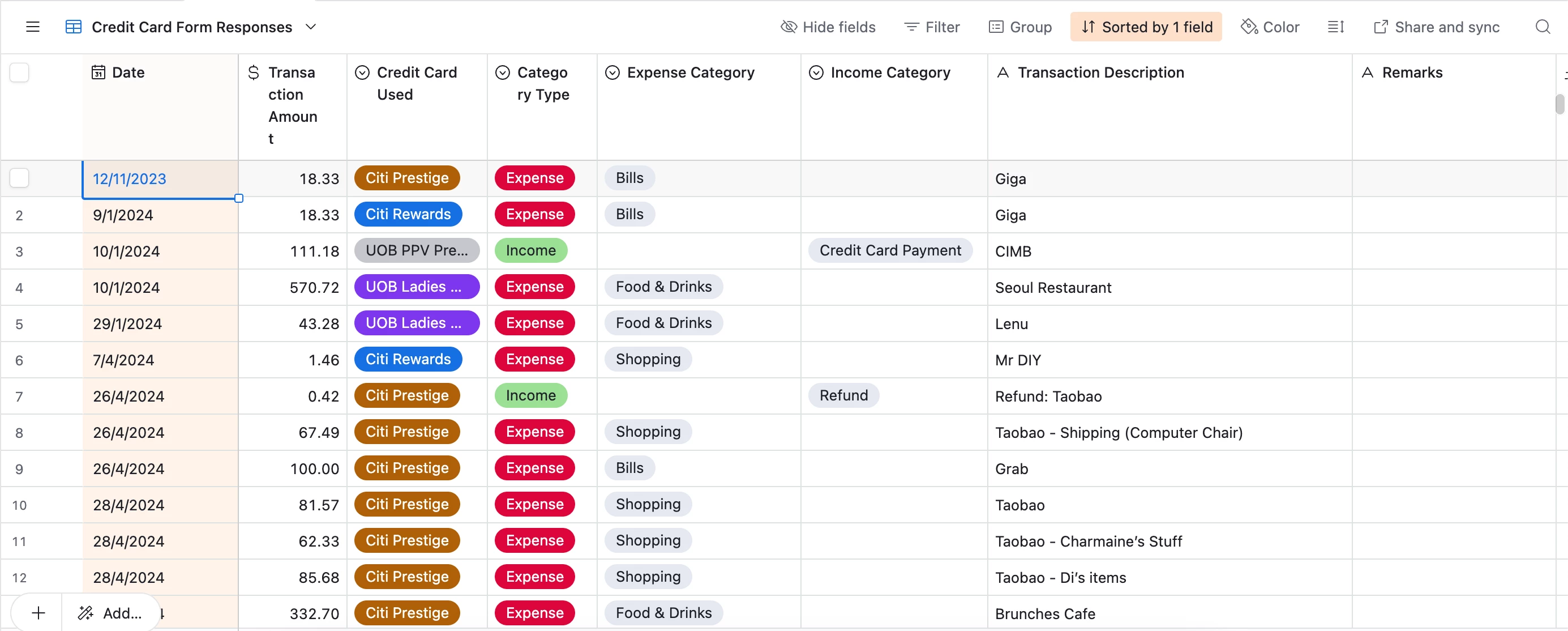1568x631 pixels.
Task: Click the vertical scrollbar thumb
Action: pos(1560,104)
